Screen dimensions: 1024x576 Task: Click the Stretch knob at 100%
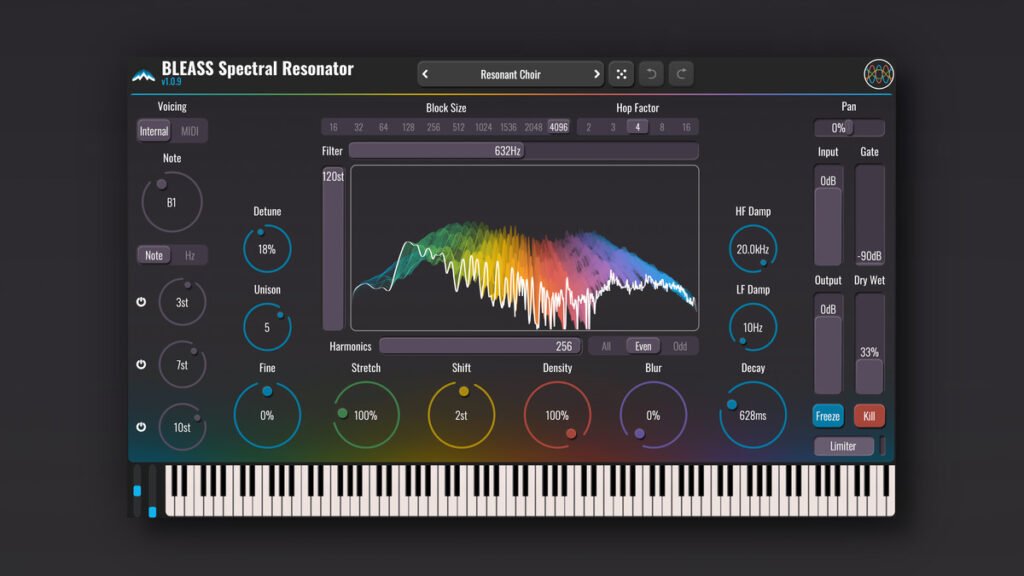pos(366,415)
